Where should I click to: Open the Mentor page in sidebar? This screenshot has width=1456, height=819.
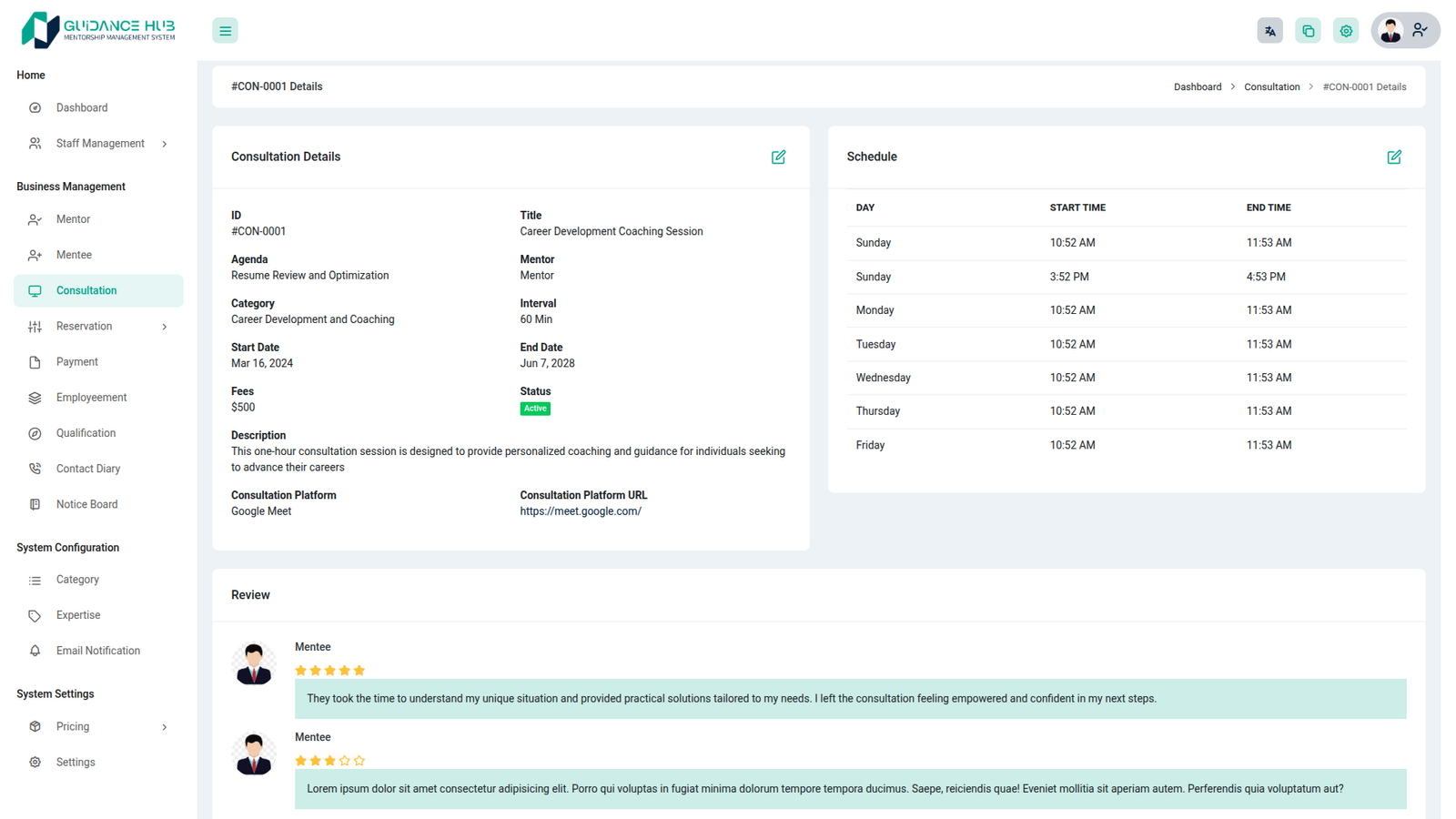tap(73, 219)
